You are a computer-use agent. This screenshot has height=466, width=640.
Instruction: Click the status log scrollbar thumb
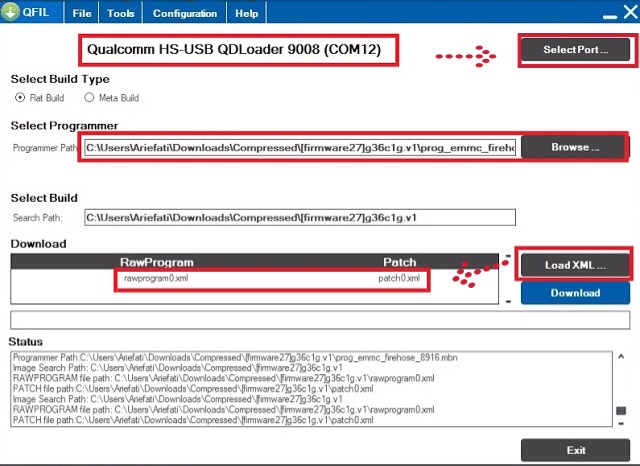(x=621, y=411)
